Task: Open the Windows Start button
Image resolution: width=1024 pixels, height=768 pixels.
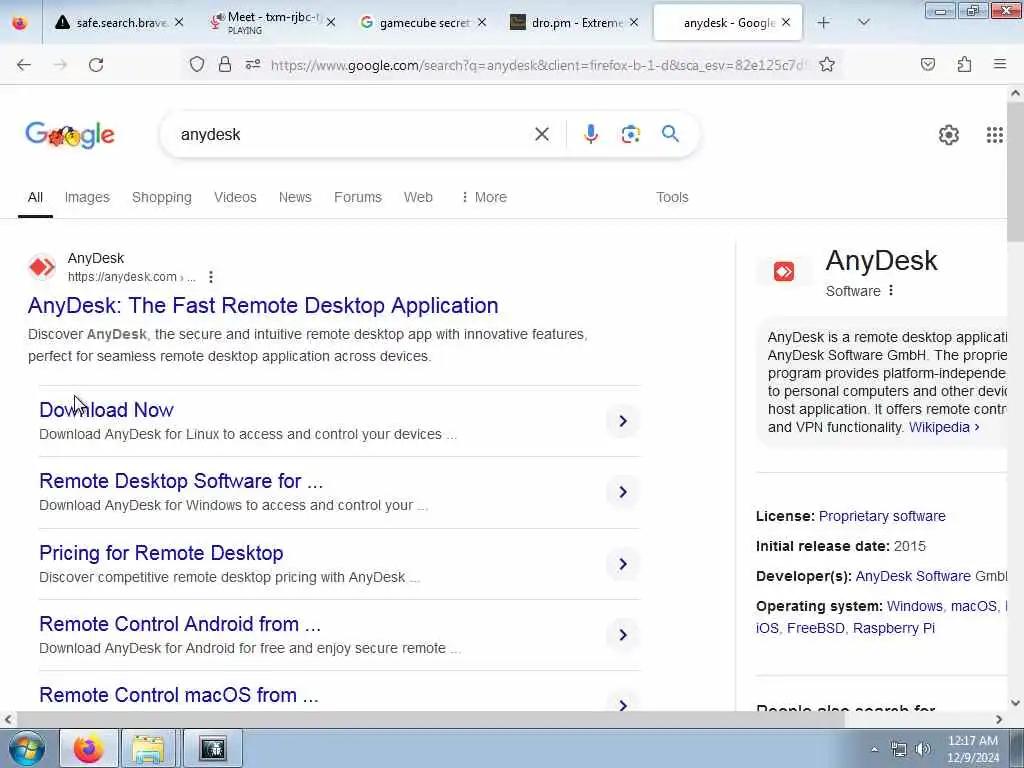Action: click(x=27, y=748)
